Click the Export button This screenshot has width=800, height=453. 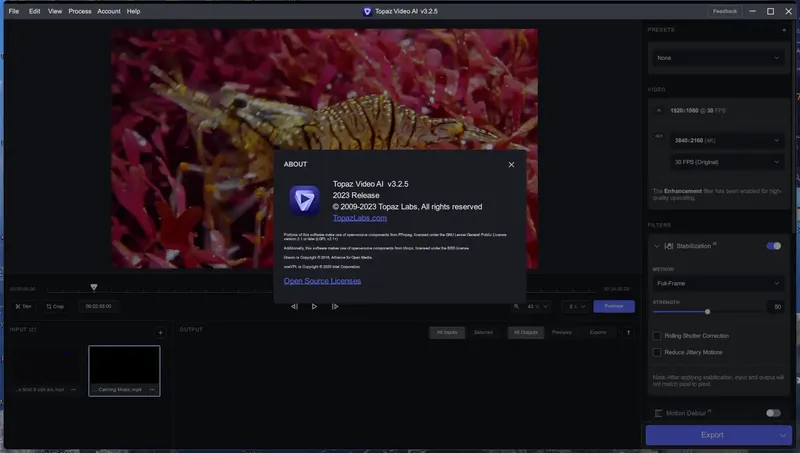coord(711,435)
